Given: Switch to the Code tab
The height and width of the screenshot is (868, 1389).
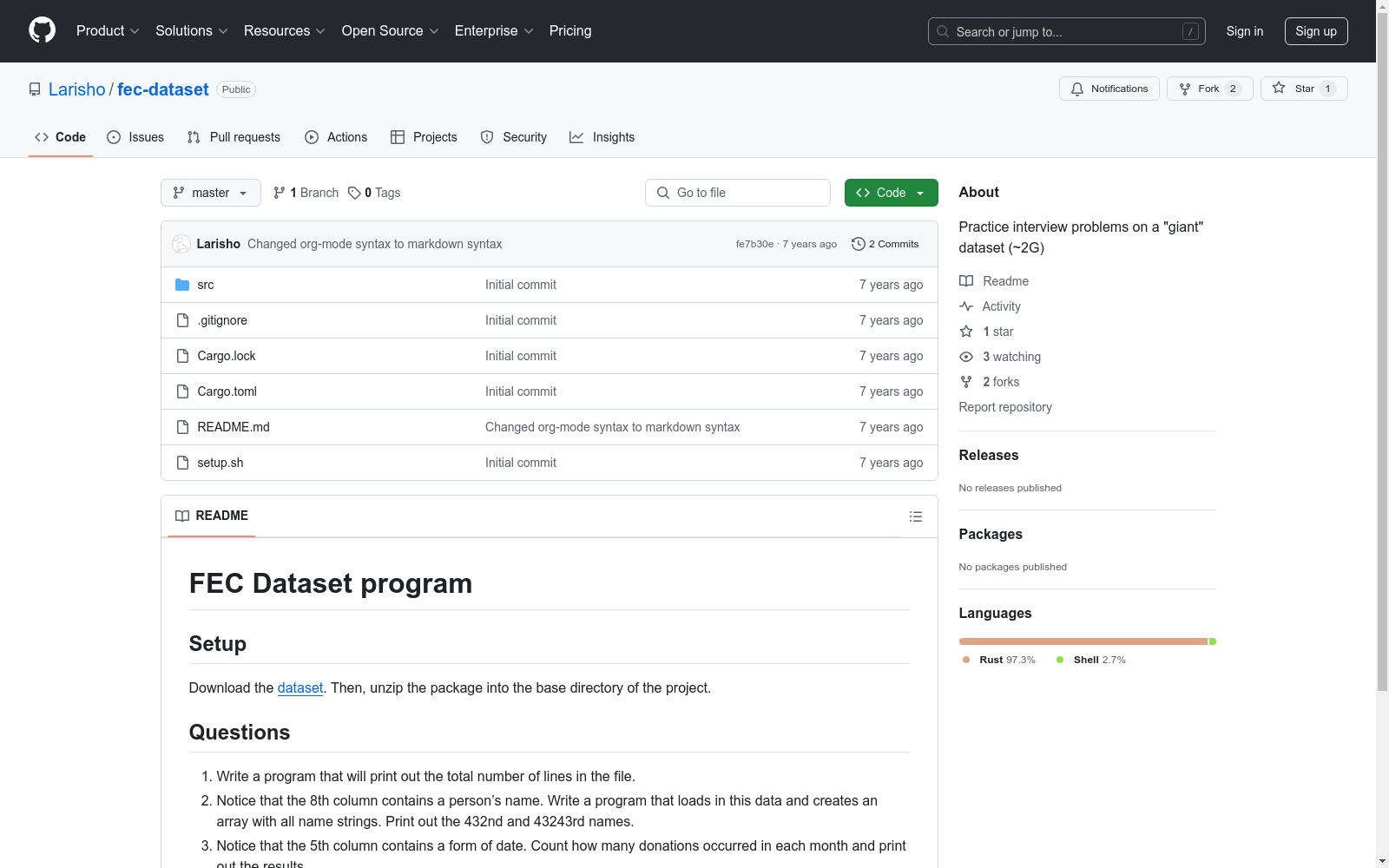Looking at the screenshot, I should pos(61,137).
